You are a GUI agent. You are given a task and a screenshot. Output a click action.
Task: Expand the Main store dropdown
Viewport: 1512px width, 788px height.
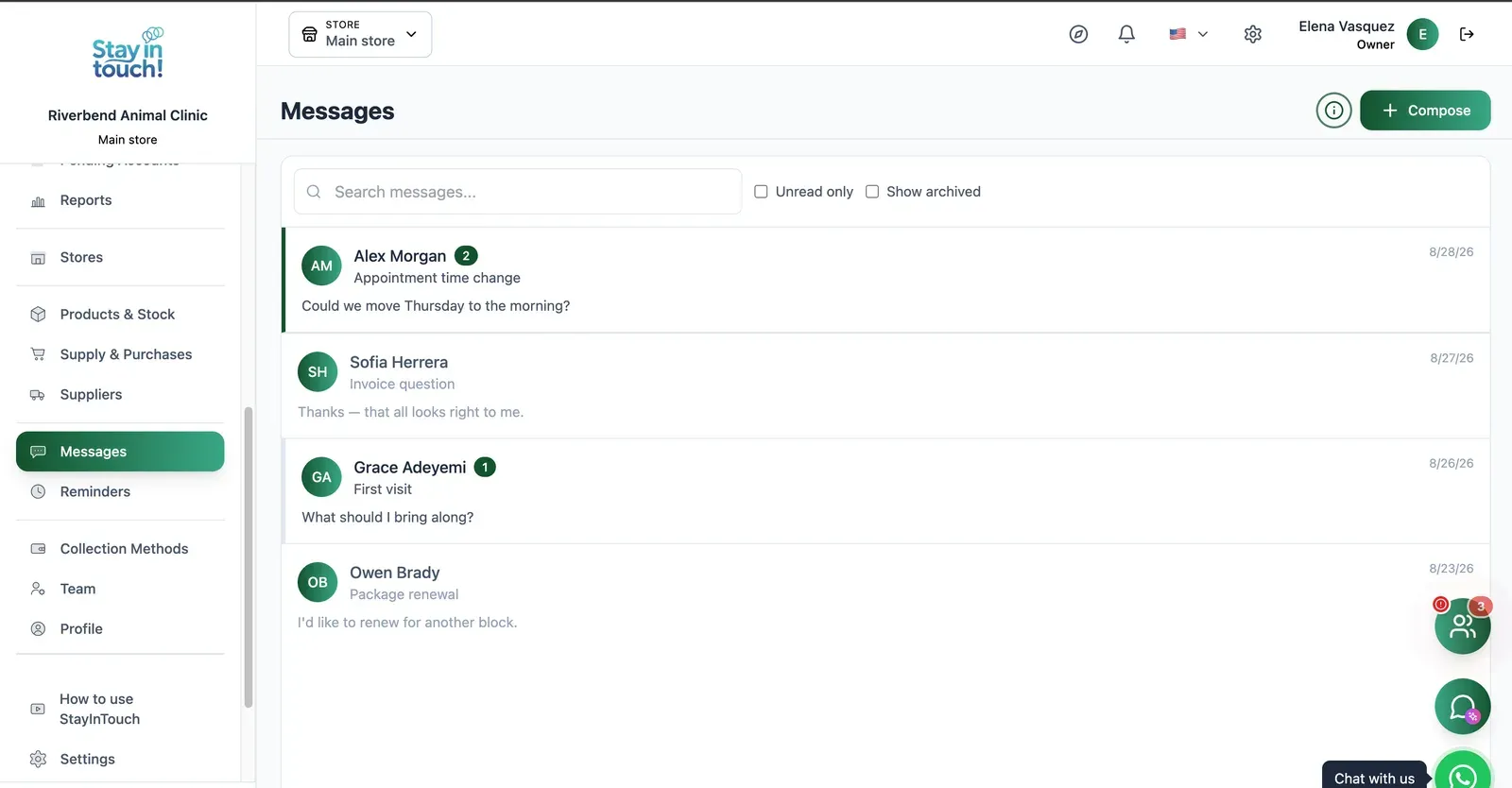360,34
